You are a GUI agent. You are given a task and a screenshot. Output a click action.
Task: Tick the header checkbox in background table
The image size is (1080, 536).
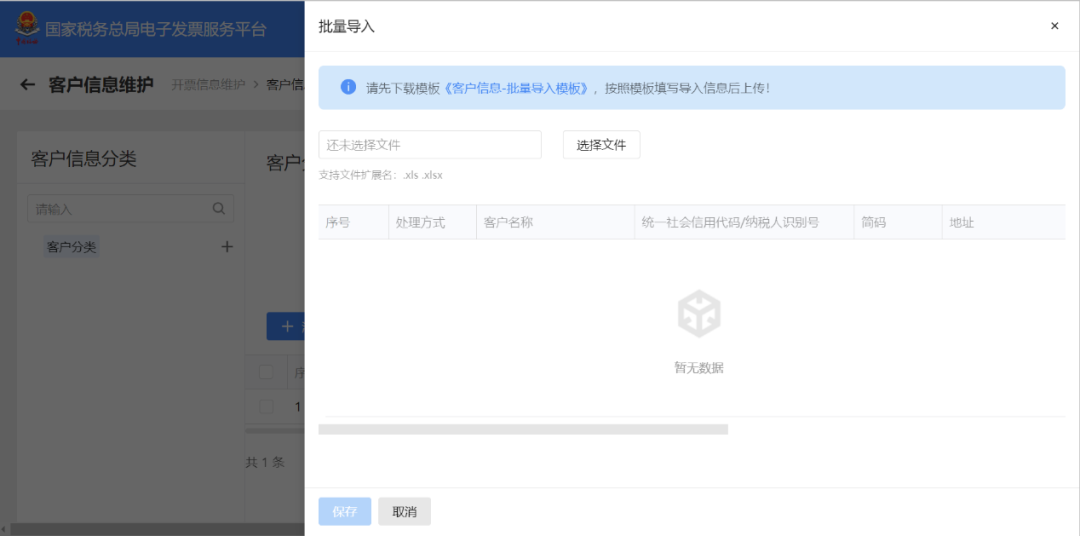pyautogui.click(x=266, y=373)
